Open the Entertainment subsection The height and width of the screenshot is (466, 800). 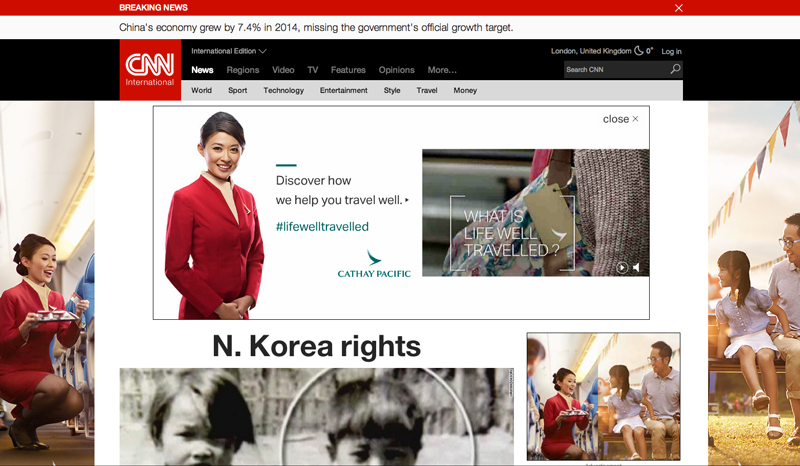[343, 91]
